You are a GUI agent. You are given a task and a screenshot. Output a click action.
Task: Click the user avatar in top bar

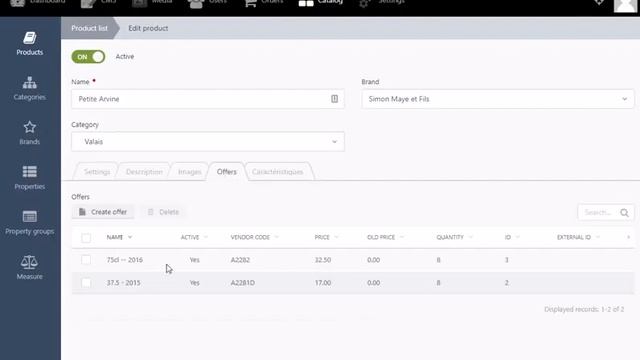point(625,5)
